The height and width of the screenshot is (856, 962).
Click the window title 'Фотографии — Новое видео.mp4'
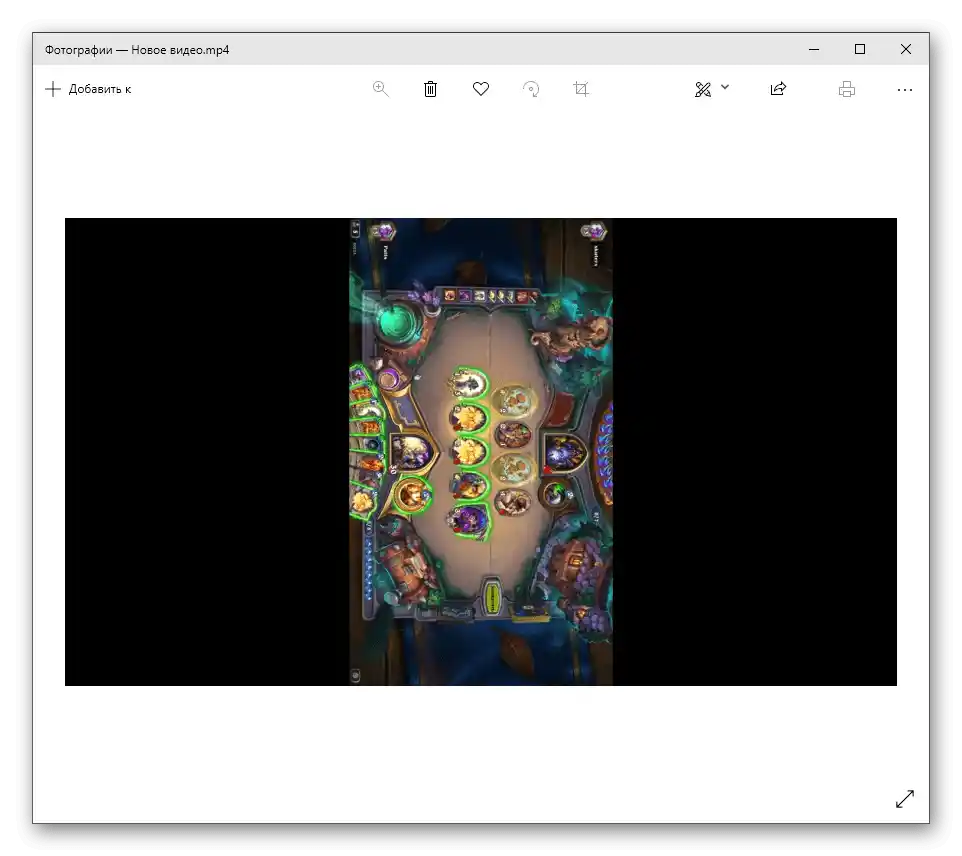tap(137, 50)
